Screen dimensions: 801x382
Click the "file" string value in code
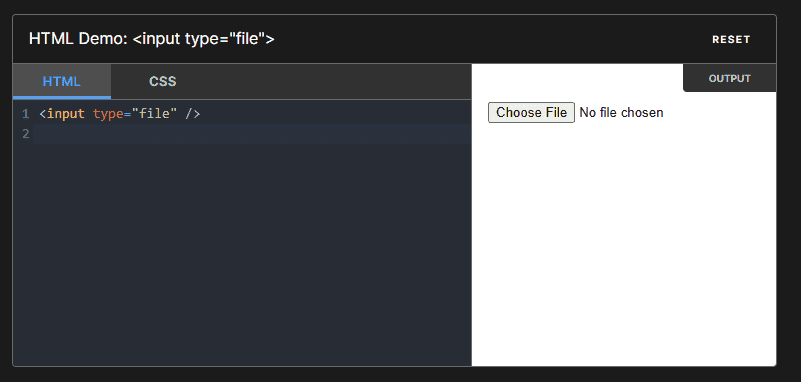click(154, 113)
